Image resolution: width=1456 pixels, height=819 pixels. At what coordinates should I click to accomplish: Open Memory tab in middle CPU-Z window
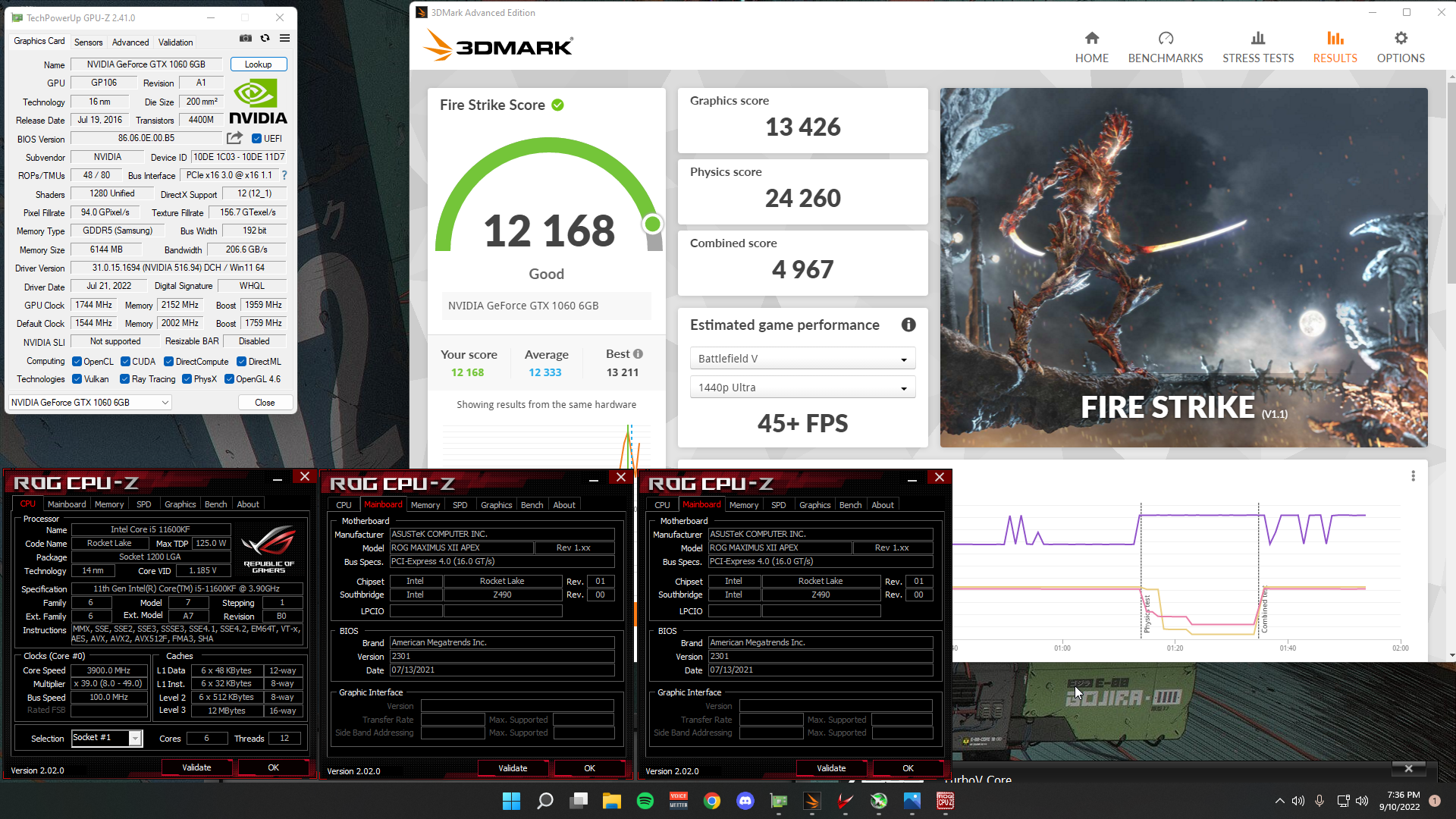(x=425, y=505)
